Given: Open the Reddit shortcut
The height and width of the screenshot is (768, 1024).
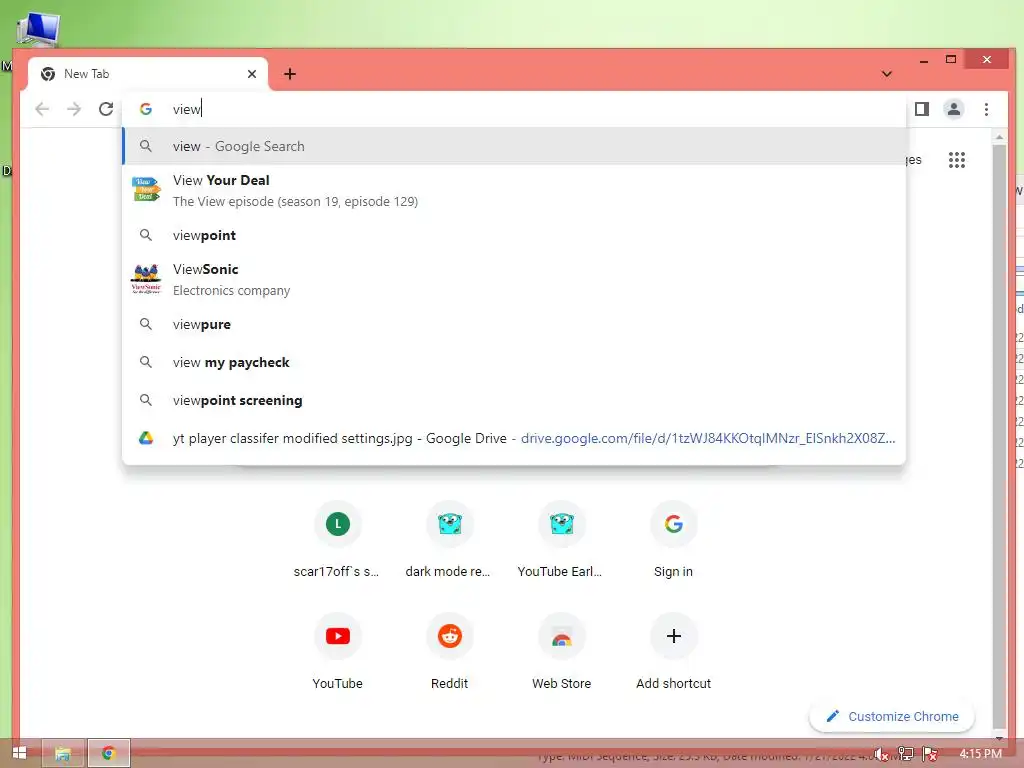Looking at the screenshot, I should (449, 652).
